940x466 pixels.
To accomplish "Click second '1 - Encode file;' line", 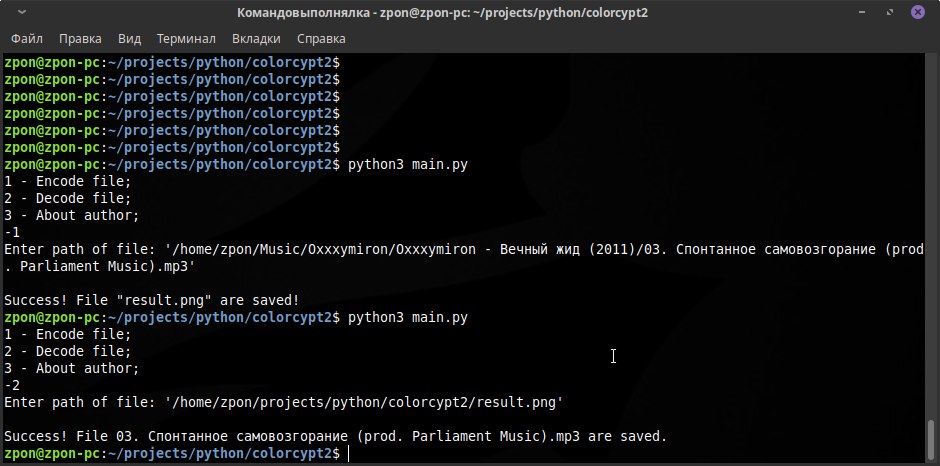I will click(x=68, y=334).
